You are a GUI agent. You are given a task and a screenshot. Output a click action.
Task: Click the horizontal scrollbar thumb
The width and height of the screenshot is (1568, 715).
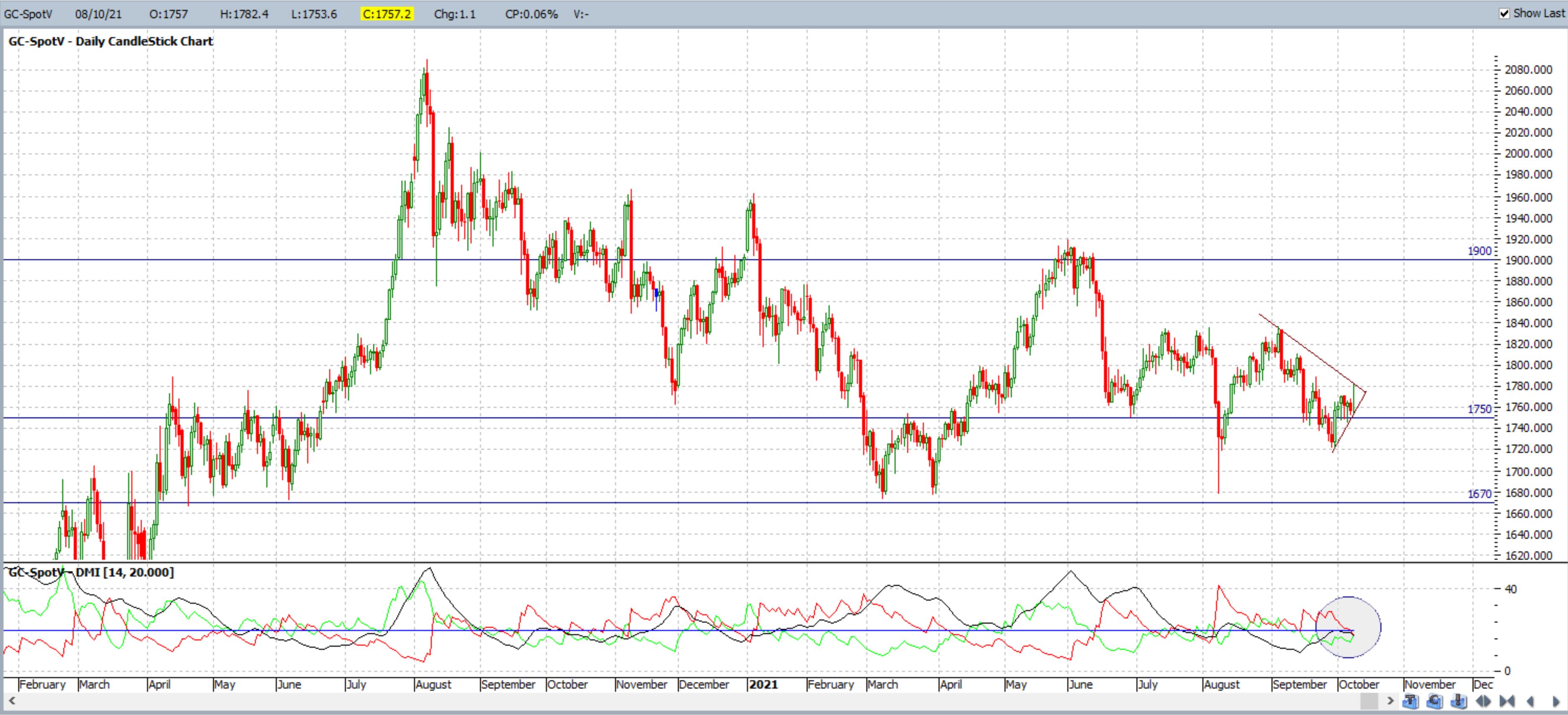[1369, 701]
